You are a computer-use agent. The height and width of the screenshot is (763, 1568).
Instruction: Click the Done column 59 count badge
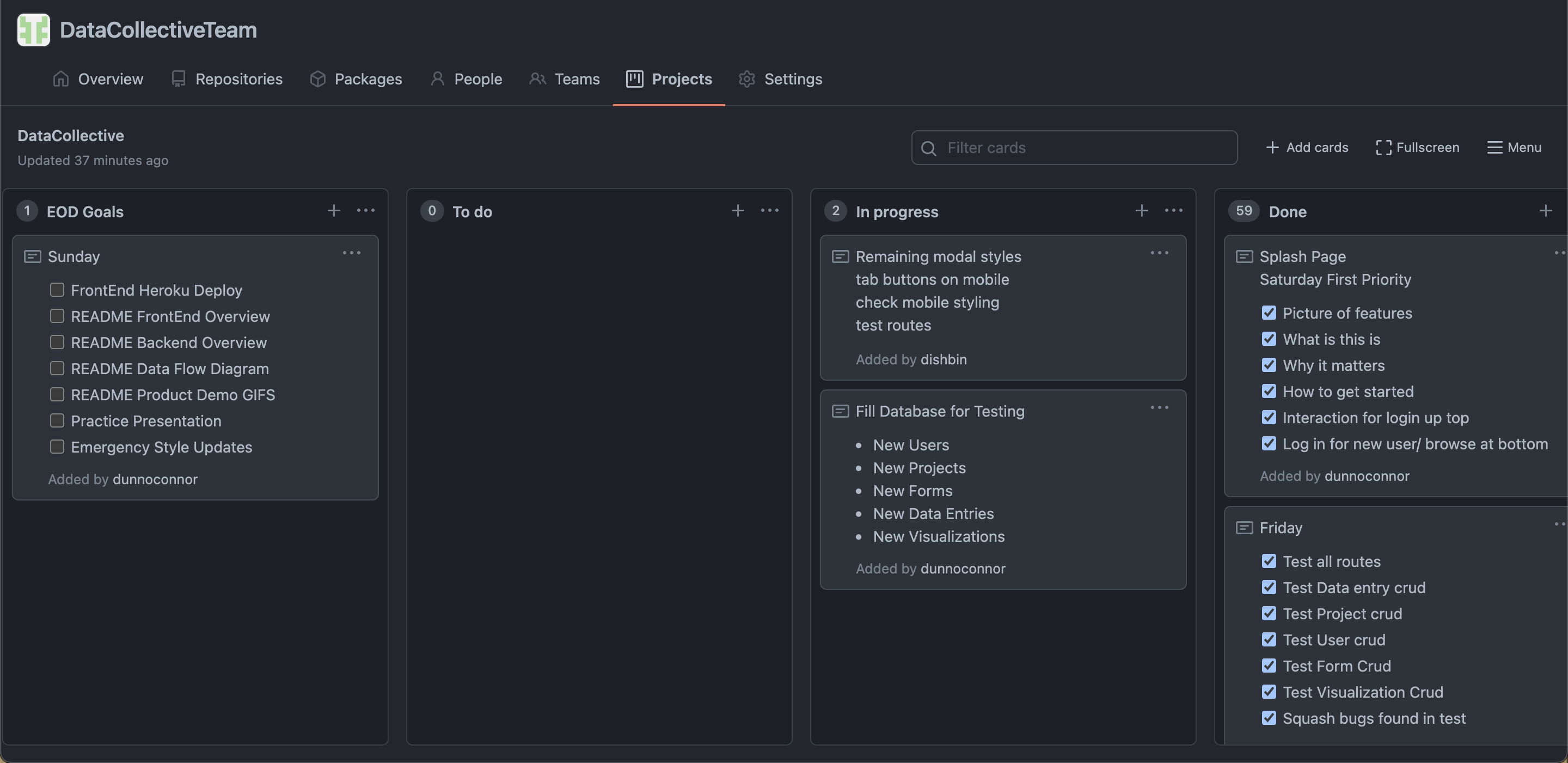(x=1244, y=211)
